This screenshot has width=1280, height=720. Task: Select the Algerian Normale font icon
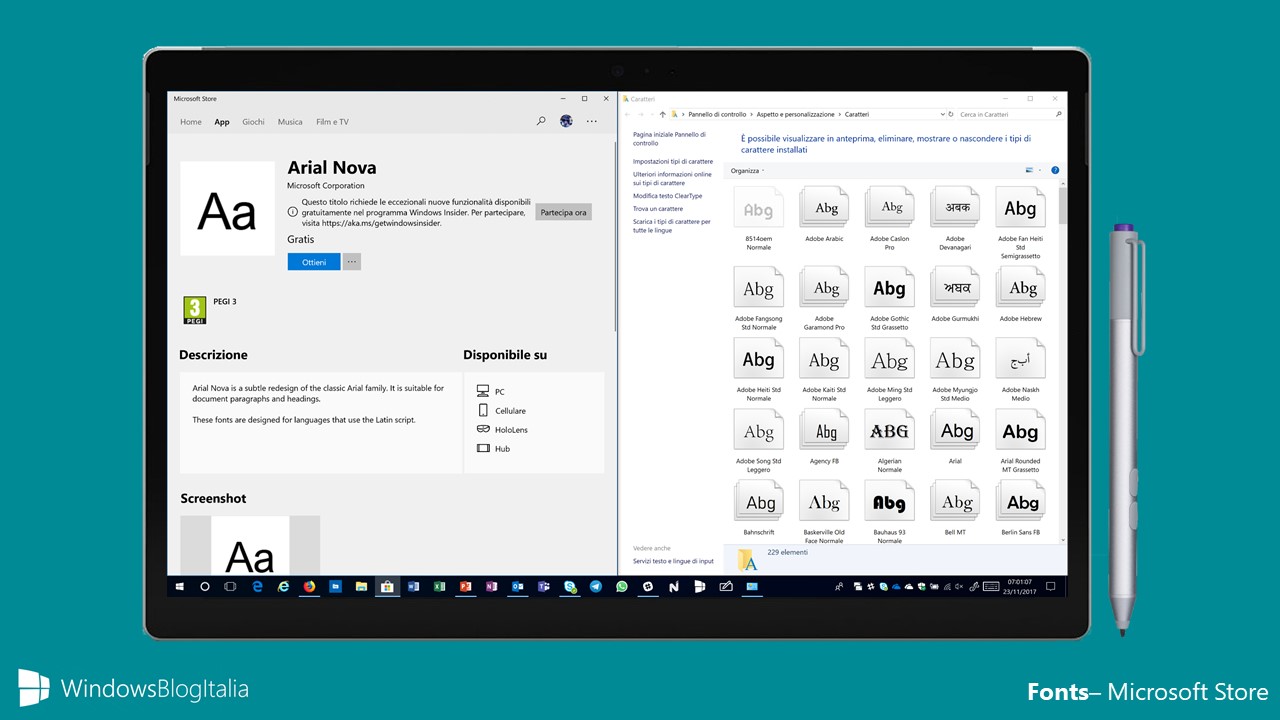click(x=889, y=431)
